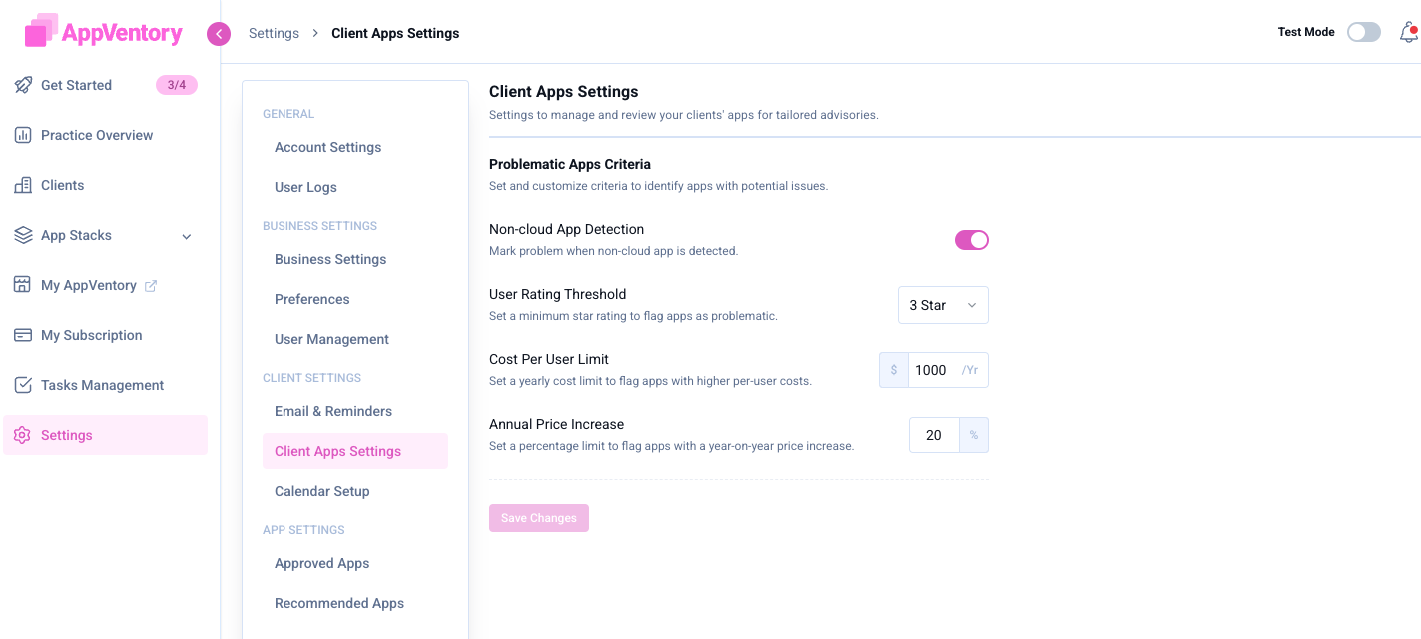Collapse sidebar with the pink back arrow
1421x639 pixels.
pyautogui.click(x=219, y=34)
